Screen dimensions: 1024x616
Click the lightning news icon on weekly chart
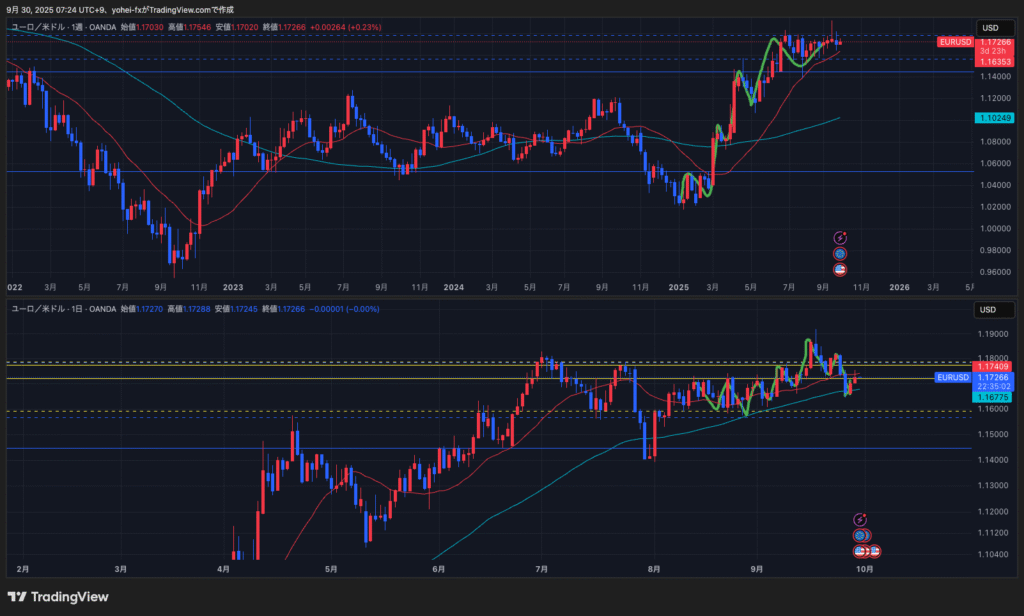(x=840, y=237)
